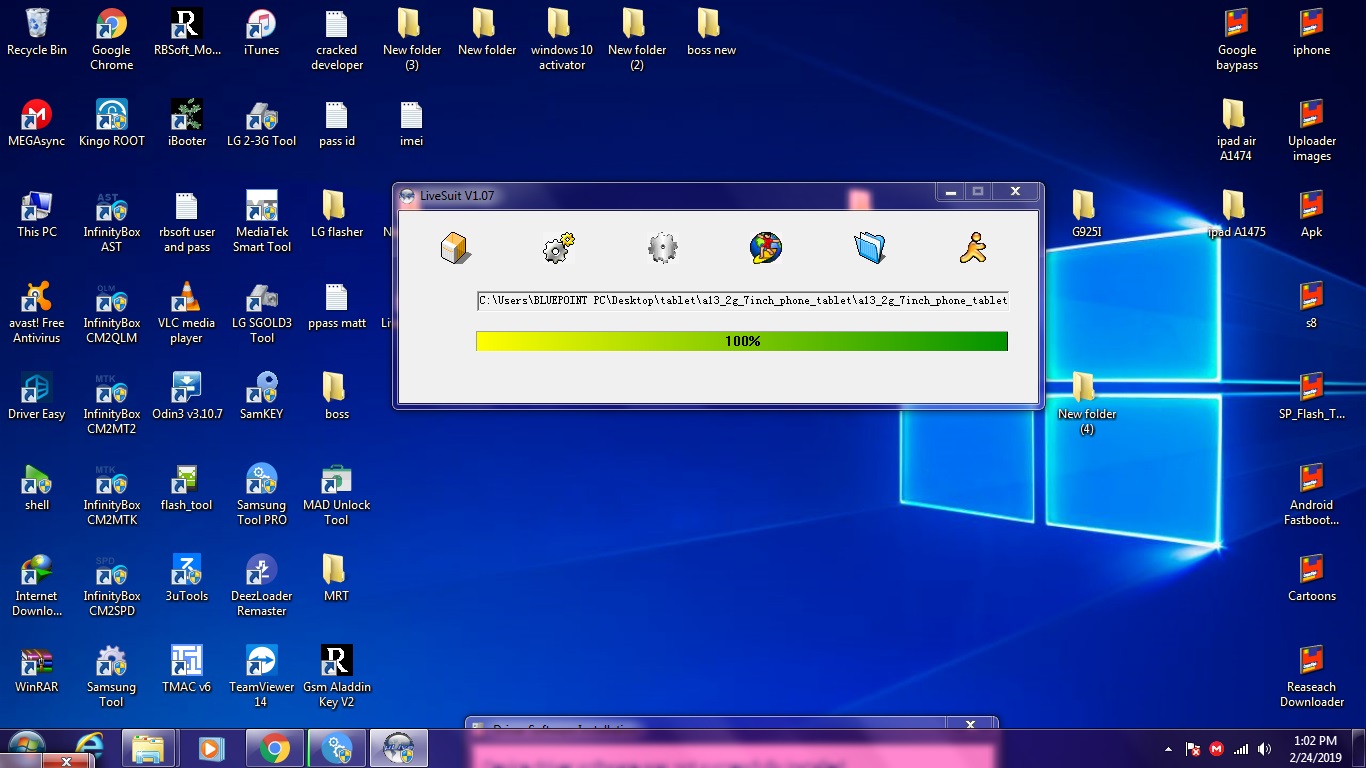
Task: Click the volume speaker tray icon
Action: tap(1265, 749)
